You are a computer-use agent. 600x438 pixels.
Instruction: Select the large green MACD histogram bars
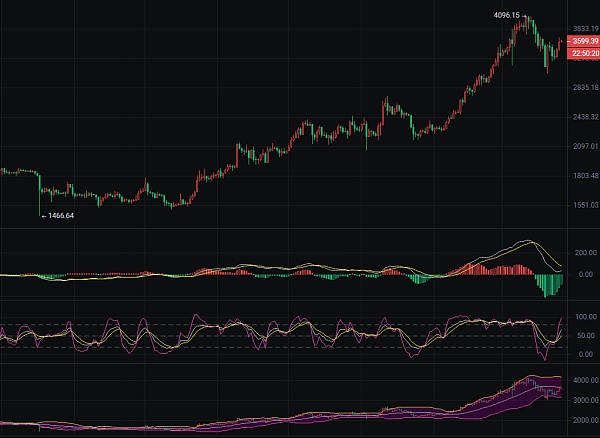coord(549,285)
